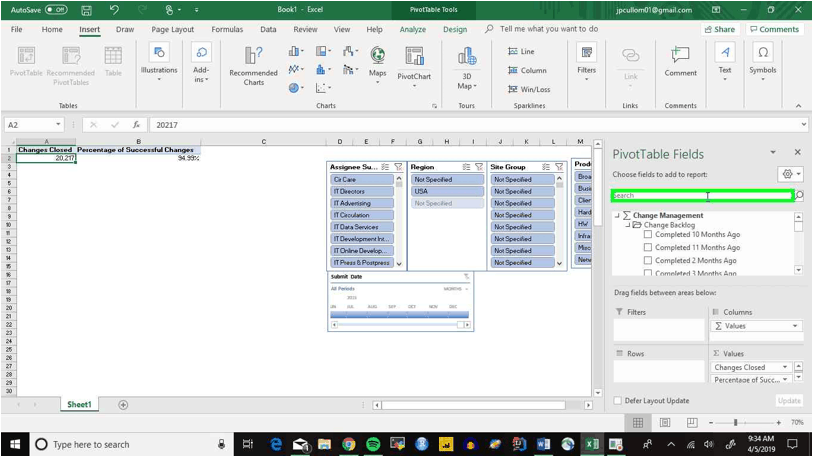Open the Data tab
The width and height of the screenshot is (813, 457).
[x=268, y=30]
